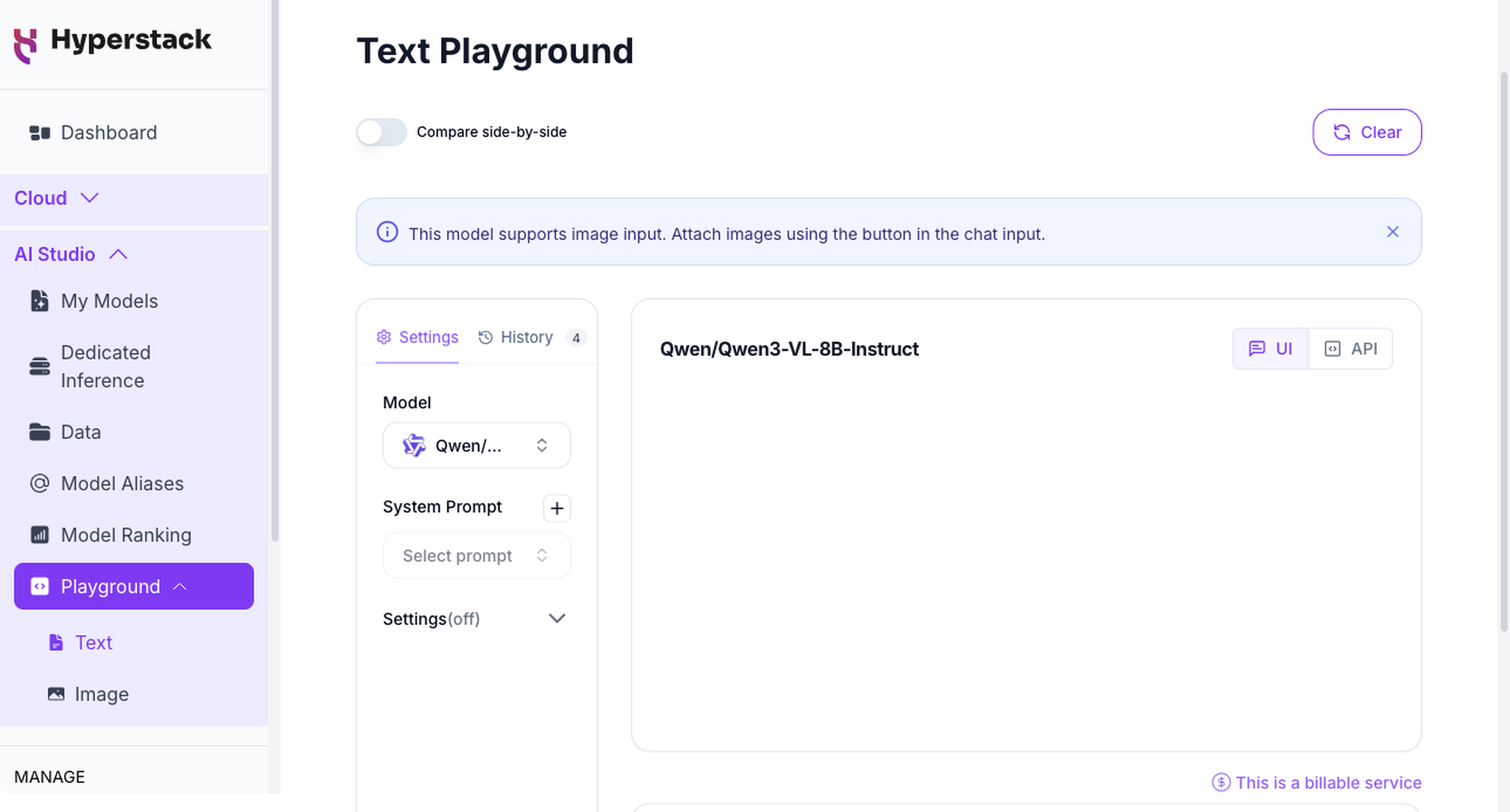Click the Model Ranking chart icon

coord(39,535)
